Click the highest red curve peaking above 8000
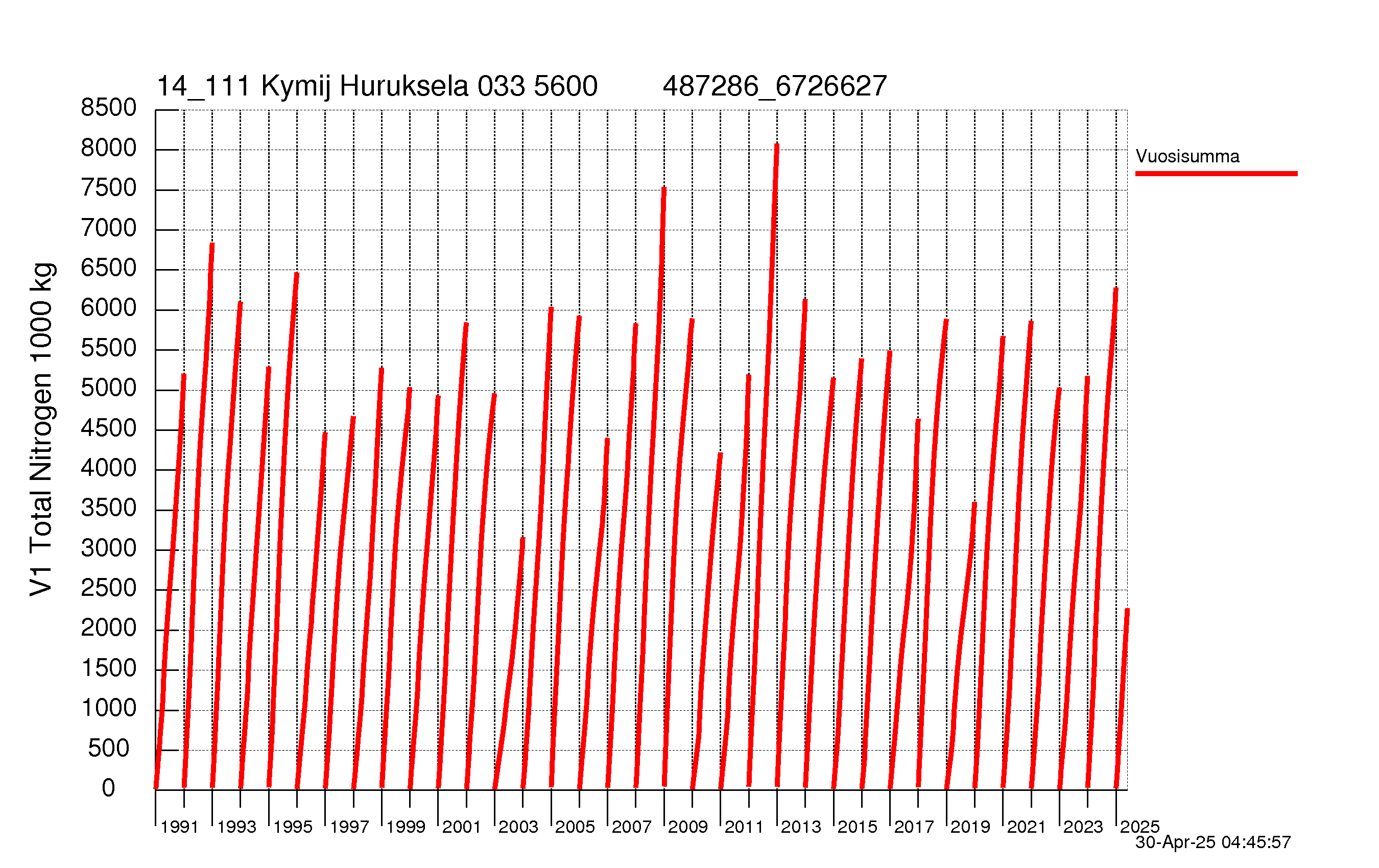 pyautogui.click(x=762, y=465)
